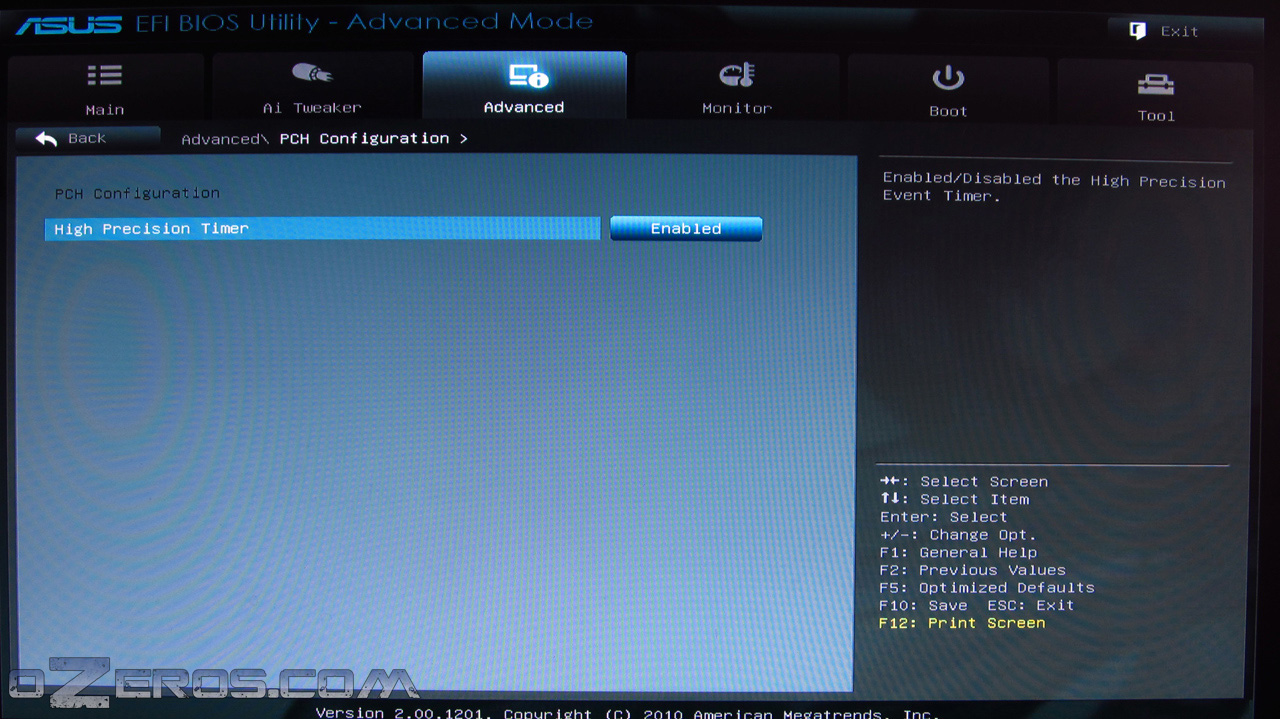Screen dimensions: 1280x719
Task: Go Back to the previous menu
Action: coord(87,138)
